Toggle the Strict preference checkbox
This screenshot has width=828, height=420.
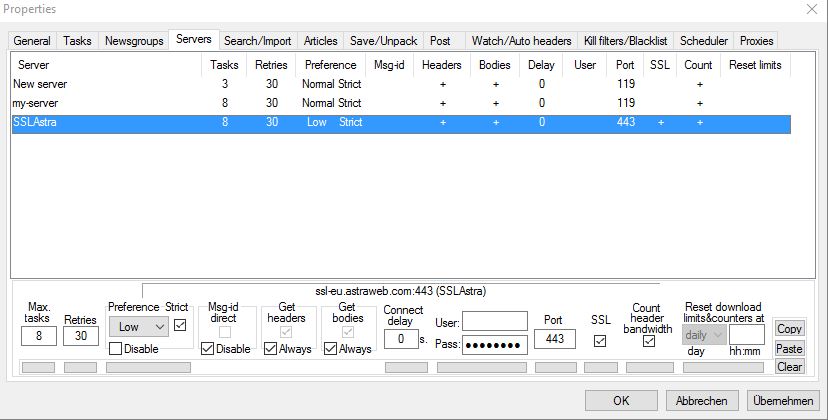(179, 325)
